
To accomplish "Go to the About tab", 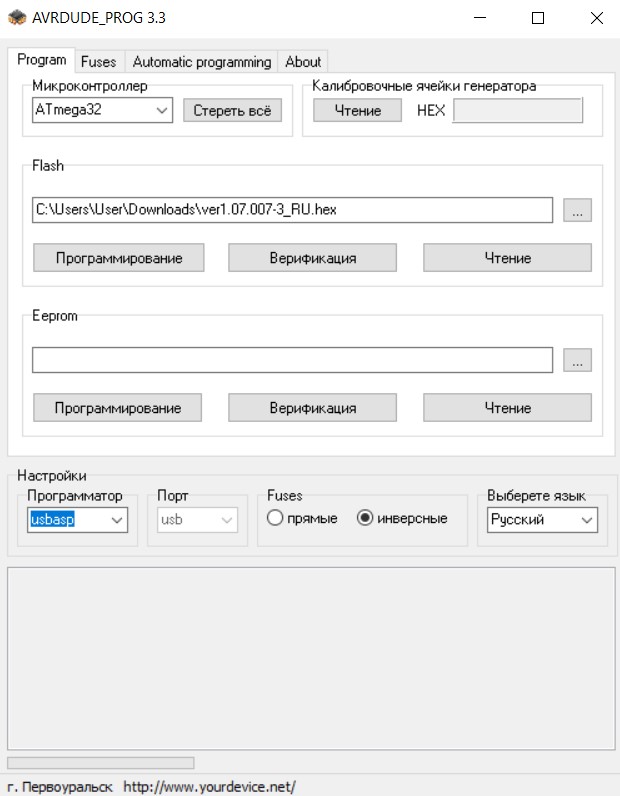I will 303,61.
